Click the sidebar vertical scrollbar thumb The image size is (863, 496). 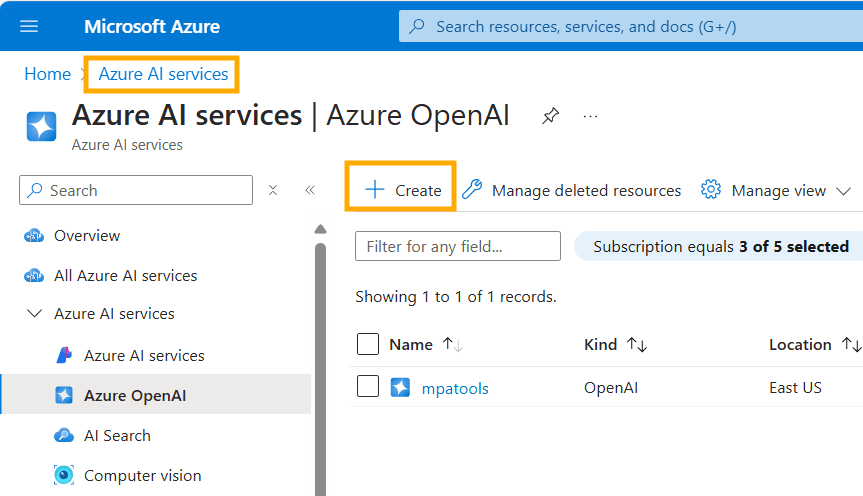320,369
